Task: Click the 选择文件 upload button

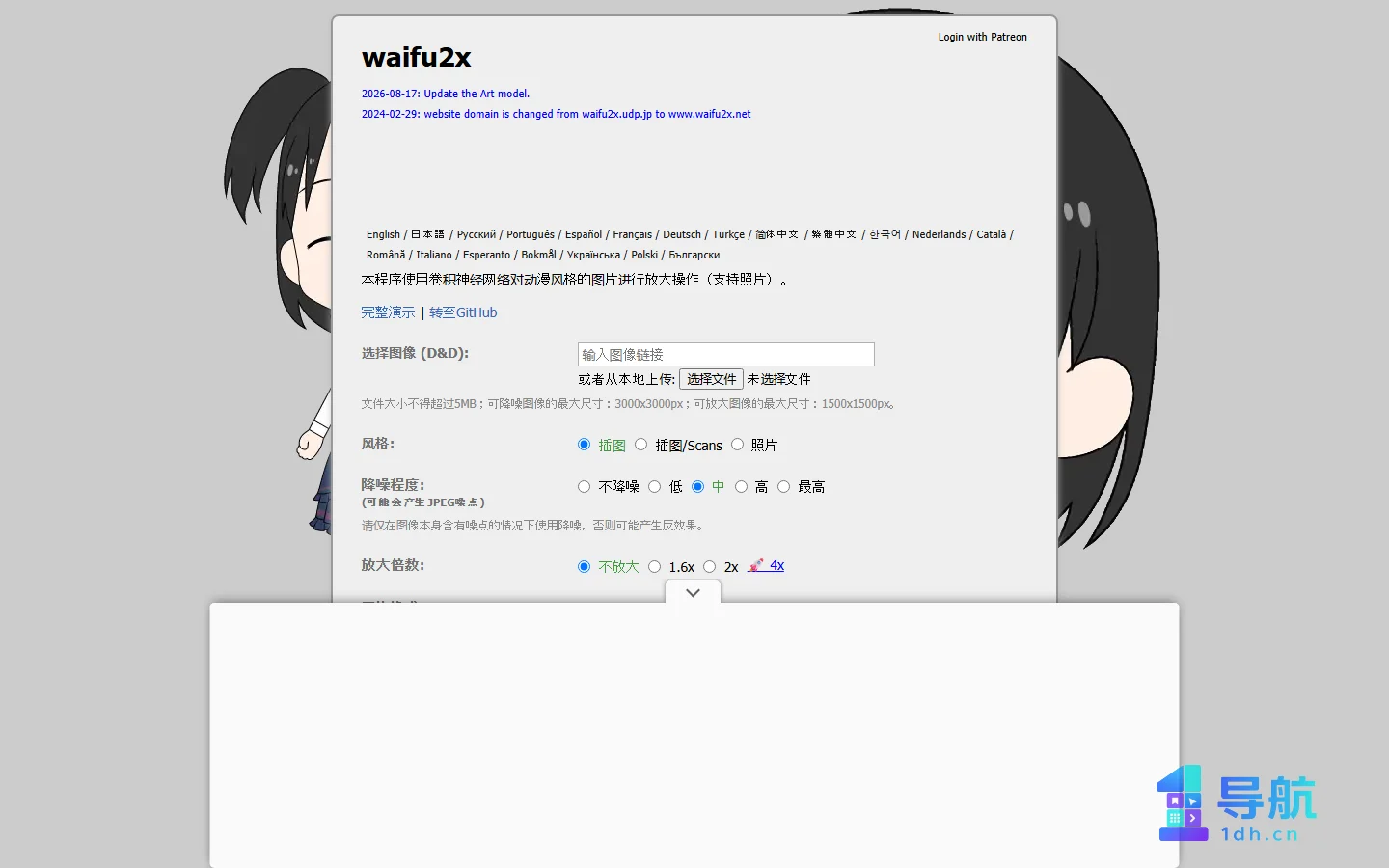Action: (x=711, y=379)
